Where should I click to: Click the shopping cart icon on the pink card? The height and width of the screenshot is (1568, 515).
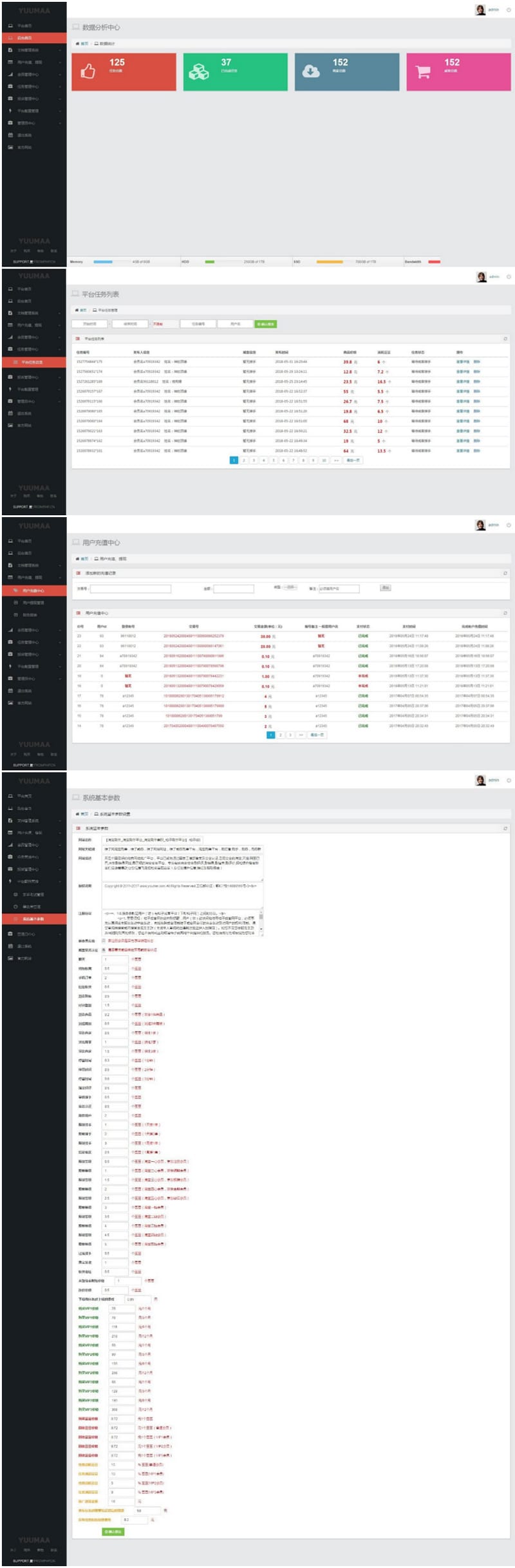[x=423, y=71]
